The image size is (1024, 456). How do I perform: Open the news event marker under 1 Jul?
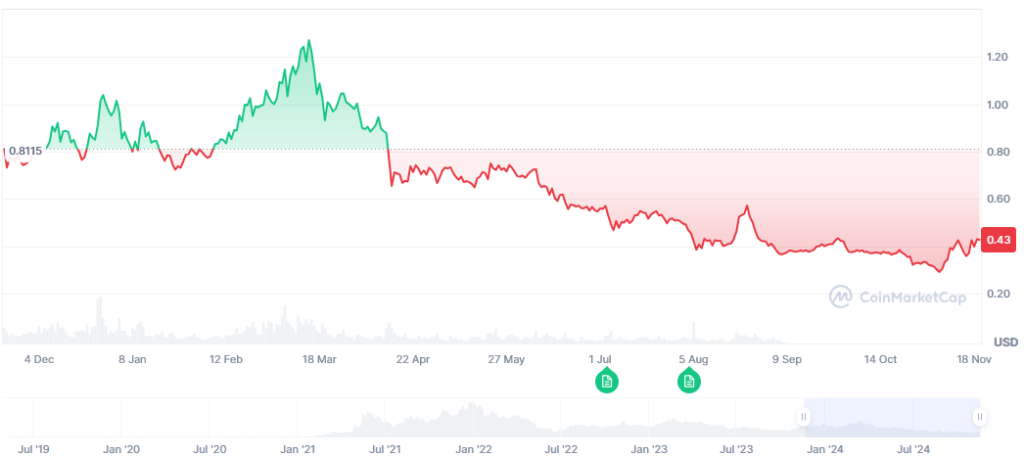click(605, 380)
